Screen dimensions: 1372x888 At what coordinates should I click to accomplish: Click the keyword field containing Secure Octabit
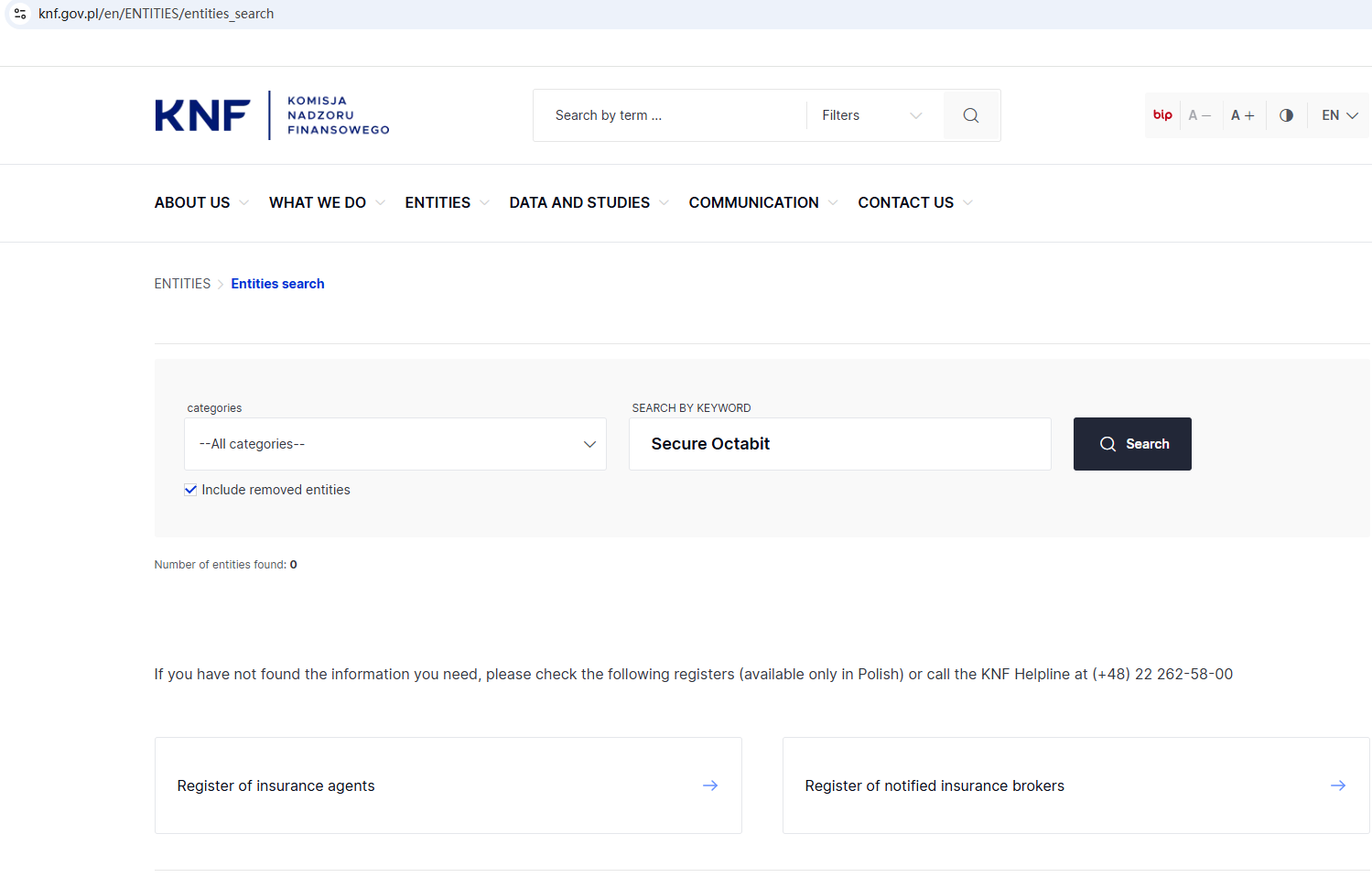(x=839, y=444)
